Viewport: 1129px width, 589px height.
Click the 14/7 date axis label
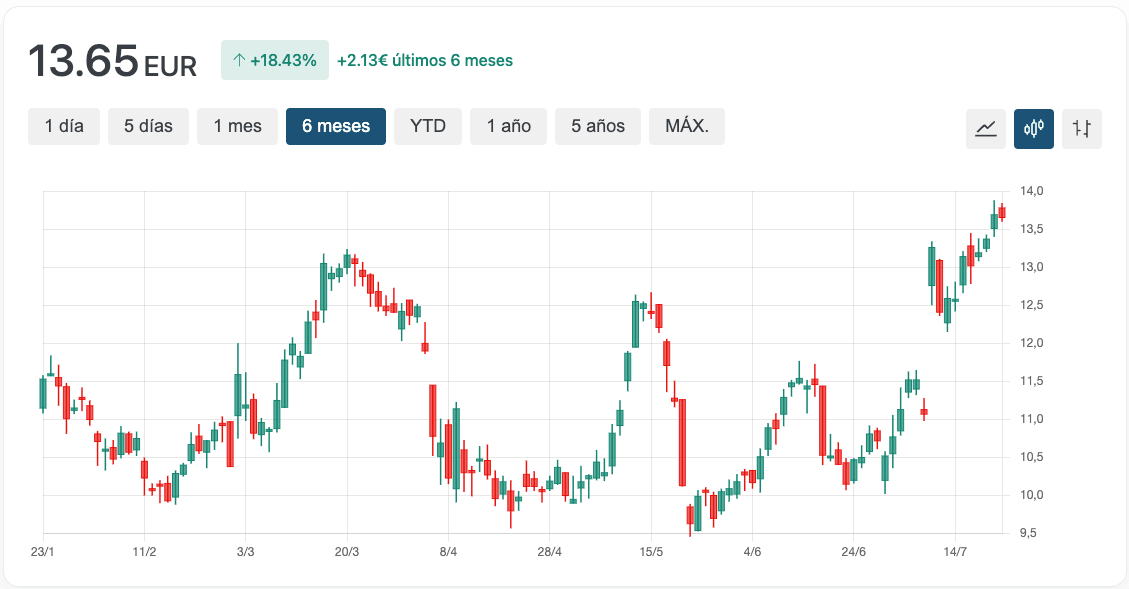pos(955,552)
